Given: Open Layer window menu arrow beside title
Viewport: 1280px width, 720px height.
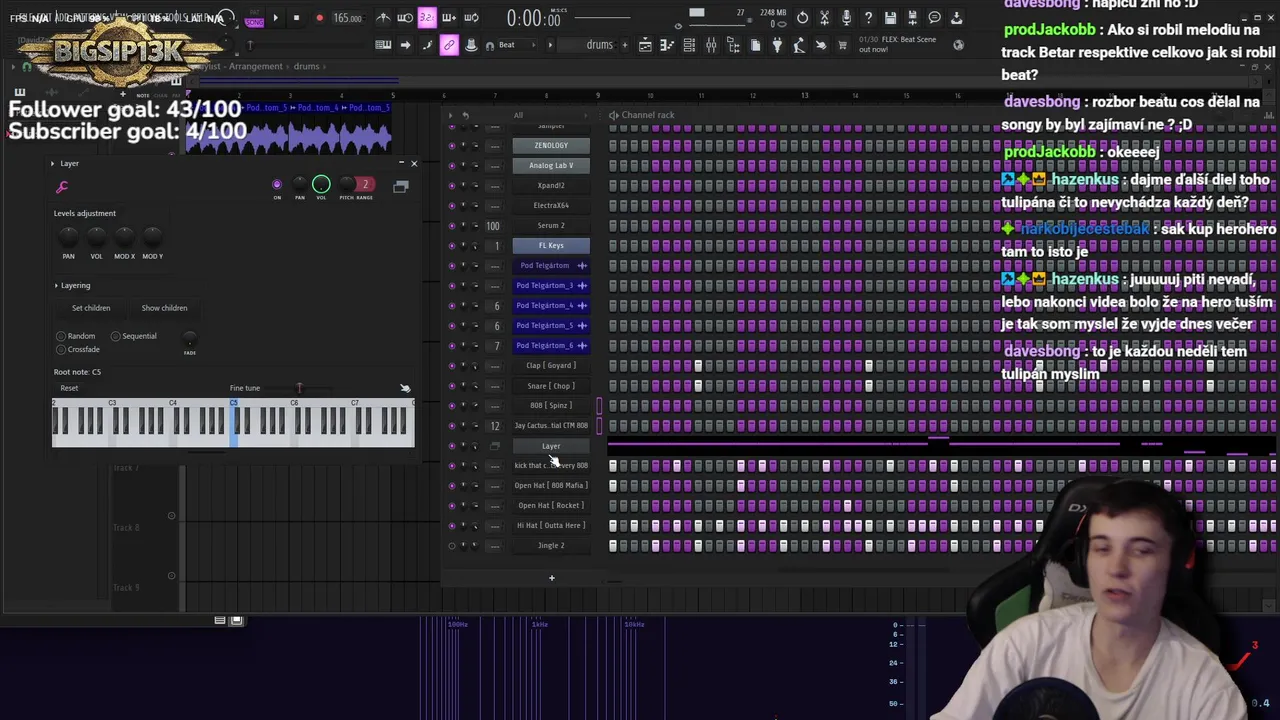Looking at the screenshot, I should pos(53,163).
